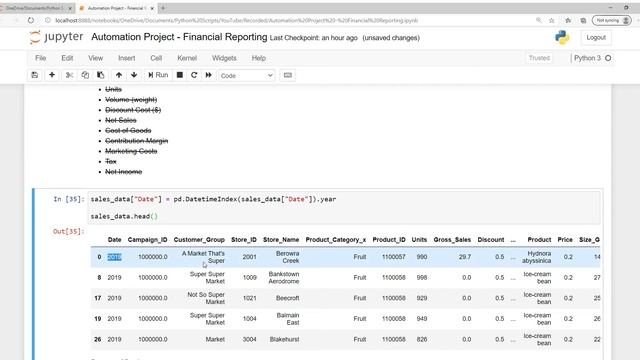The image size is (640, 360).
Task: Click the Berowra Creek store name cell
Action: point(287,257)
